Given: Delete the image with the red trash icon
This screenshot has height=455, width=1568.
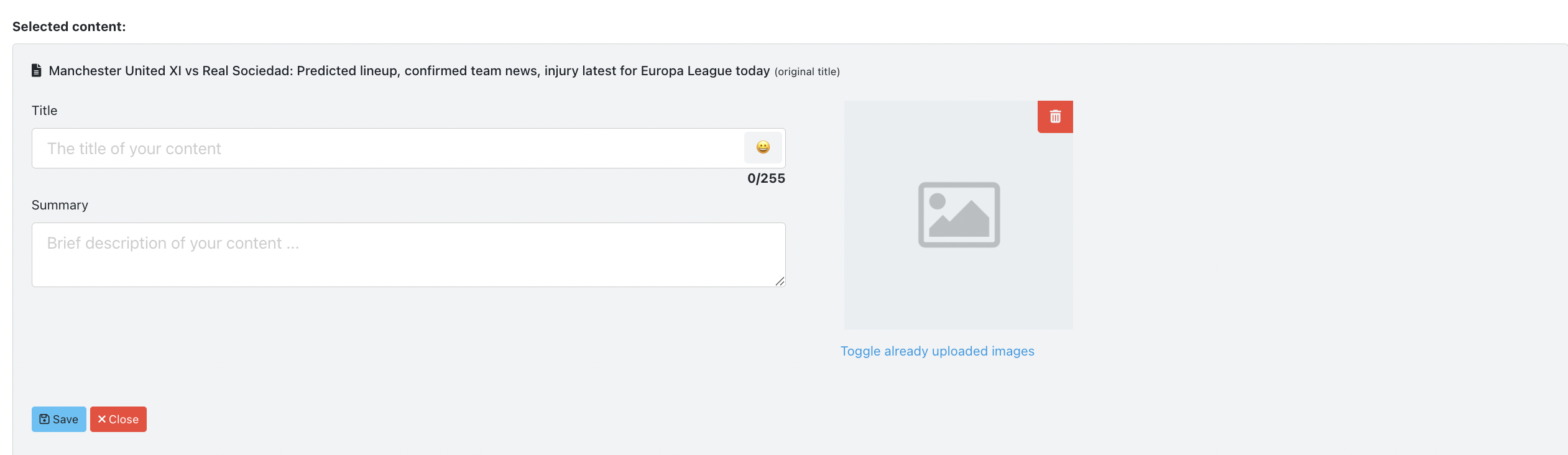Looking at the screenshot, I should pos(1055,117).
